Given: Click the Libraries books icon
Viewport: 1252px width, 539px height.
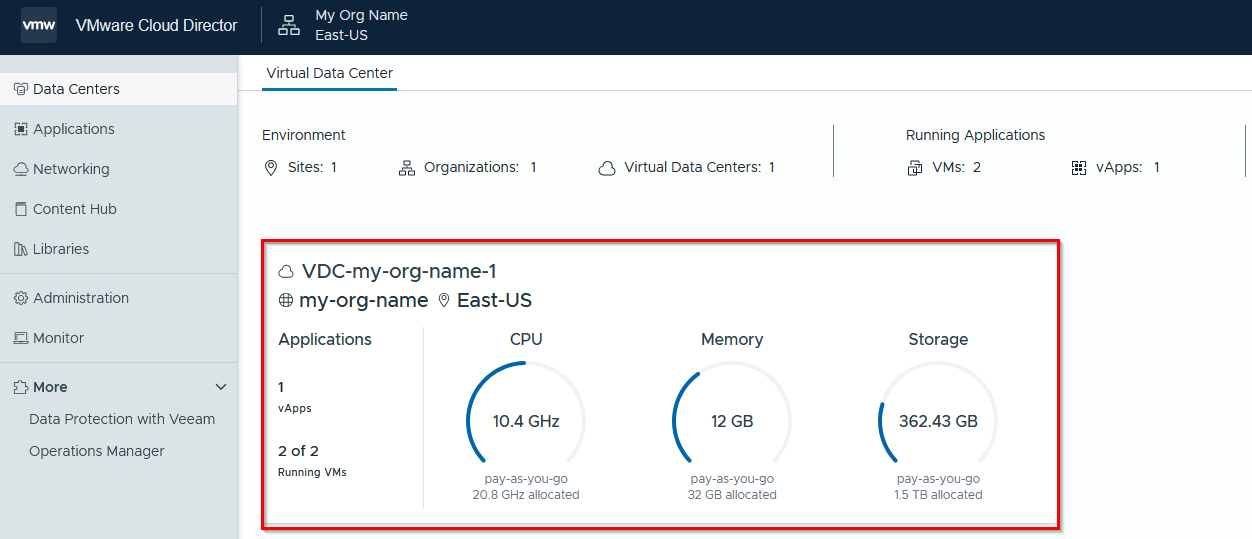Looking at the screenshot, I should click(x=21, y=249).
